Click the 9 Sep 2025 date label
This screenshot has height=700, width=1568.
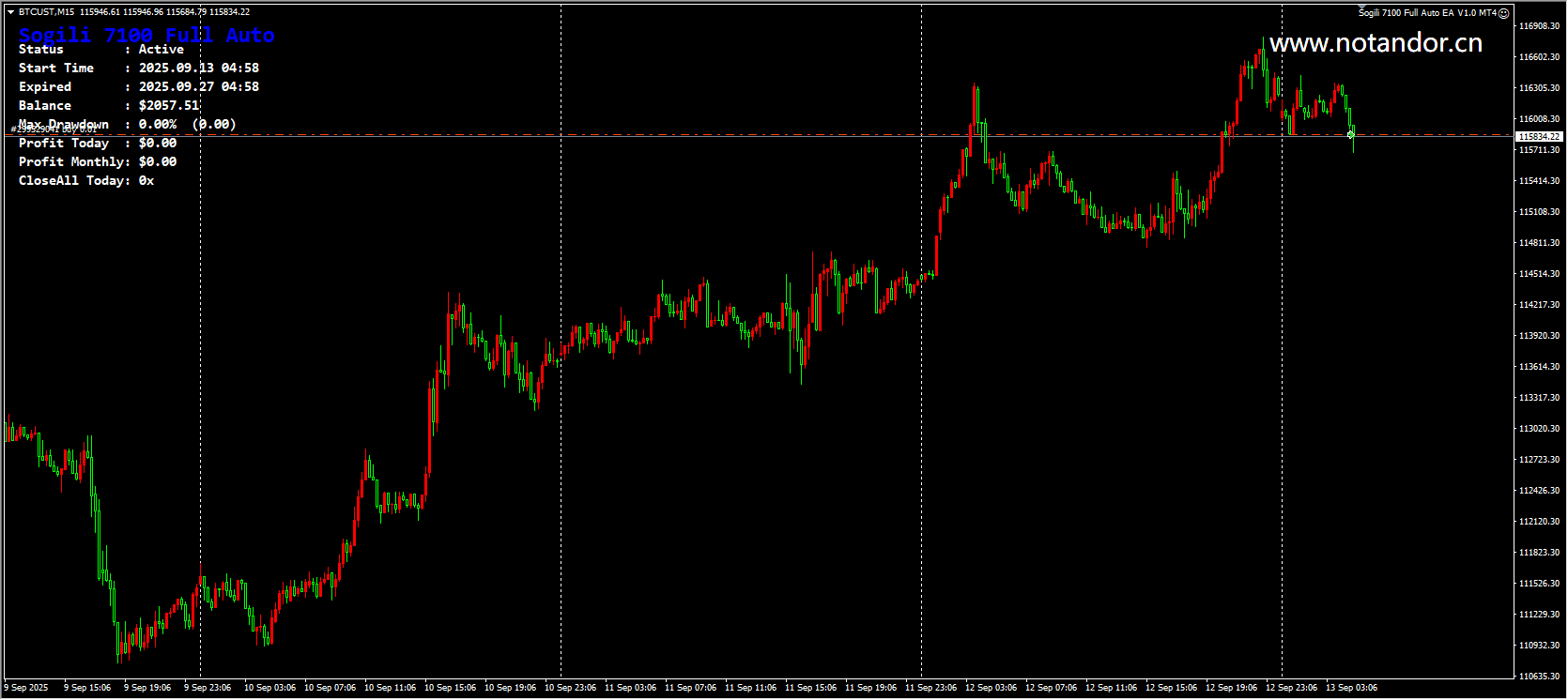pyautogui.click(x=26, y=688)
